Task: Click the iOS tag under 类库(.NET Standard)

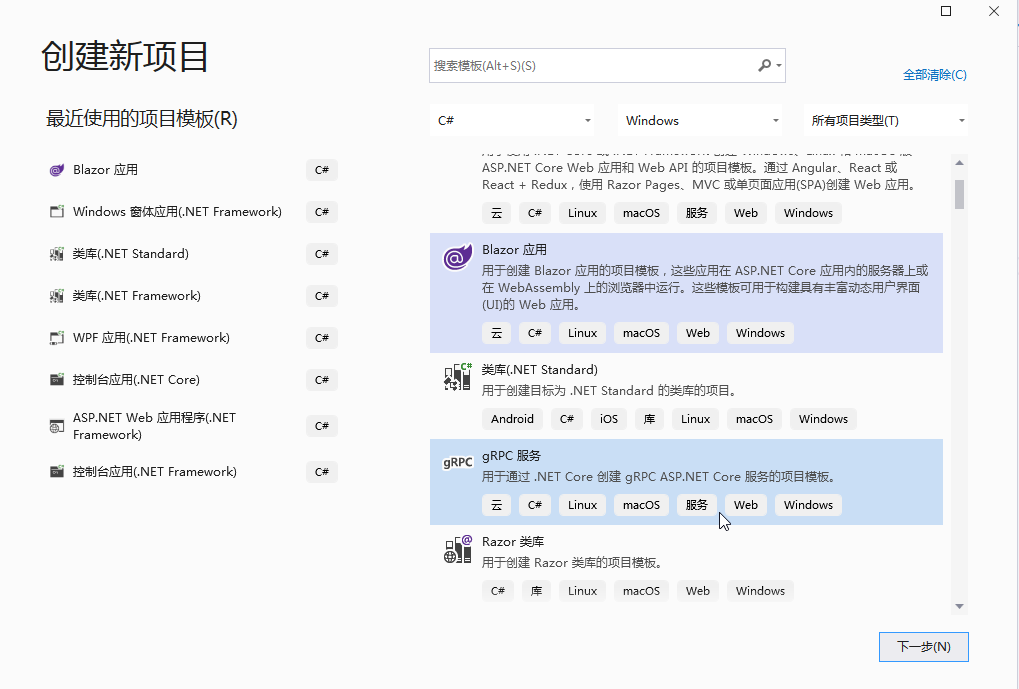Action: [x=608, y=418]
